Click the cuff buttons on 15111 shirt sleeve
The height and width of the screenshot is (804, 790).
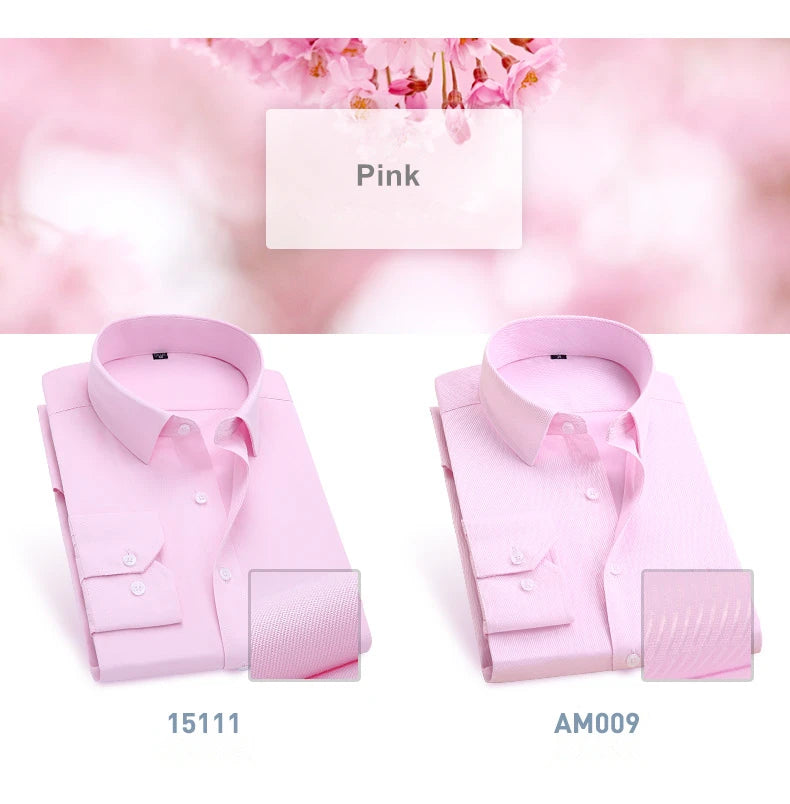tap(133, 573)
